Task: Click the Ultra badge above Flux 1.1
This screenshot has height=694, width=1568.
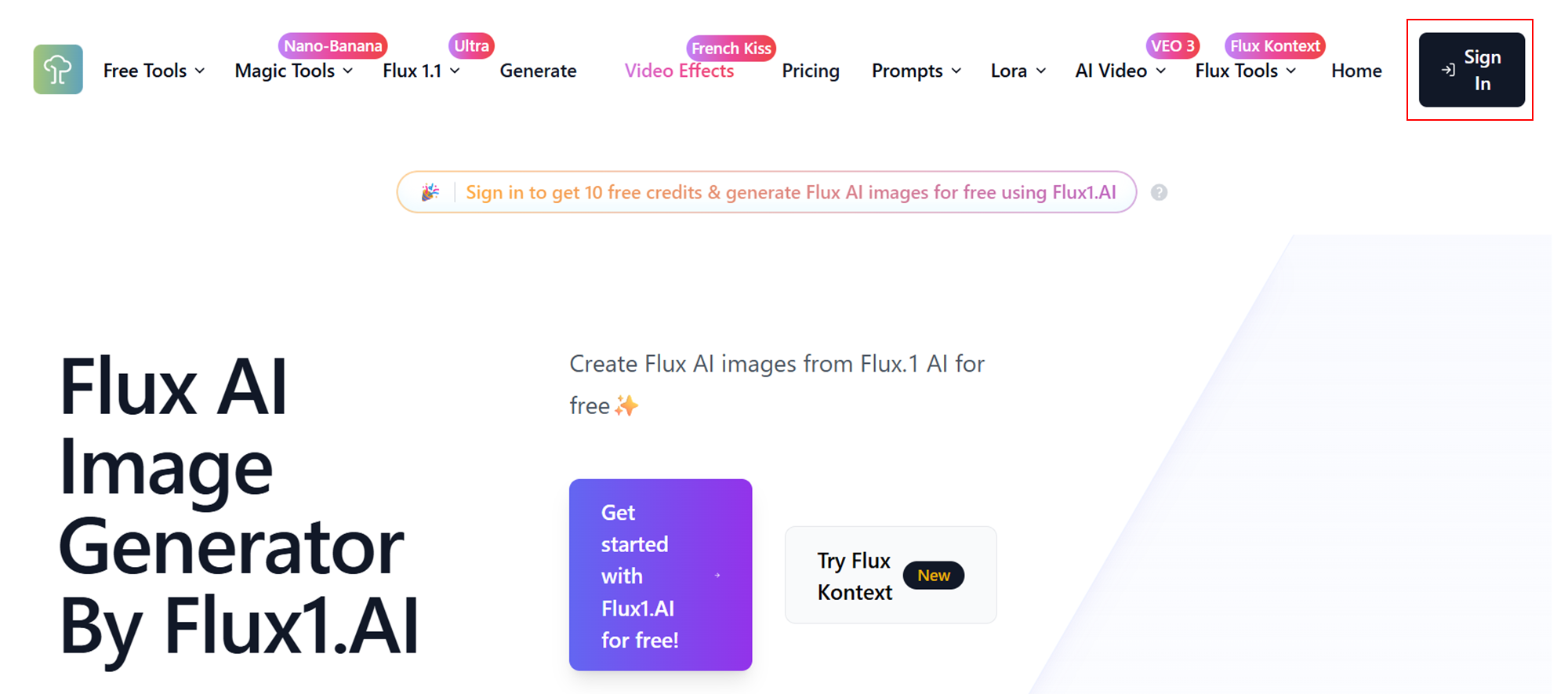Action: [x=471, y=45]
